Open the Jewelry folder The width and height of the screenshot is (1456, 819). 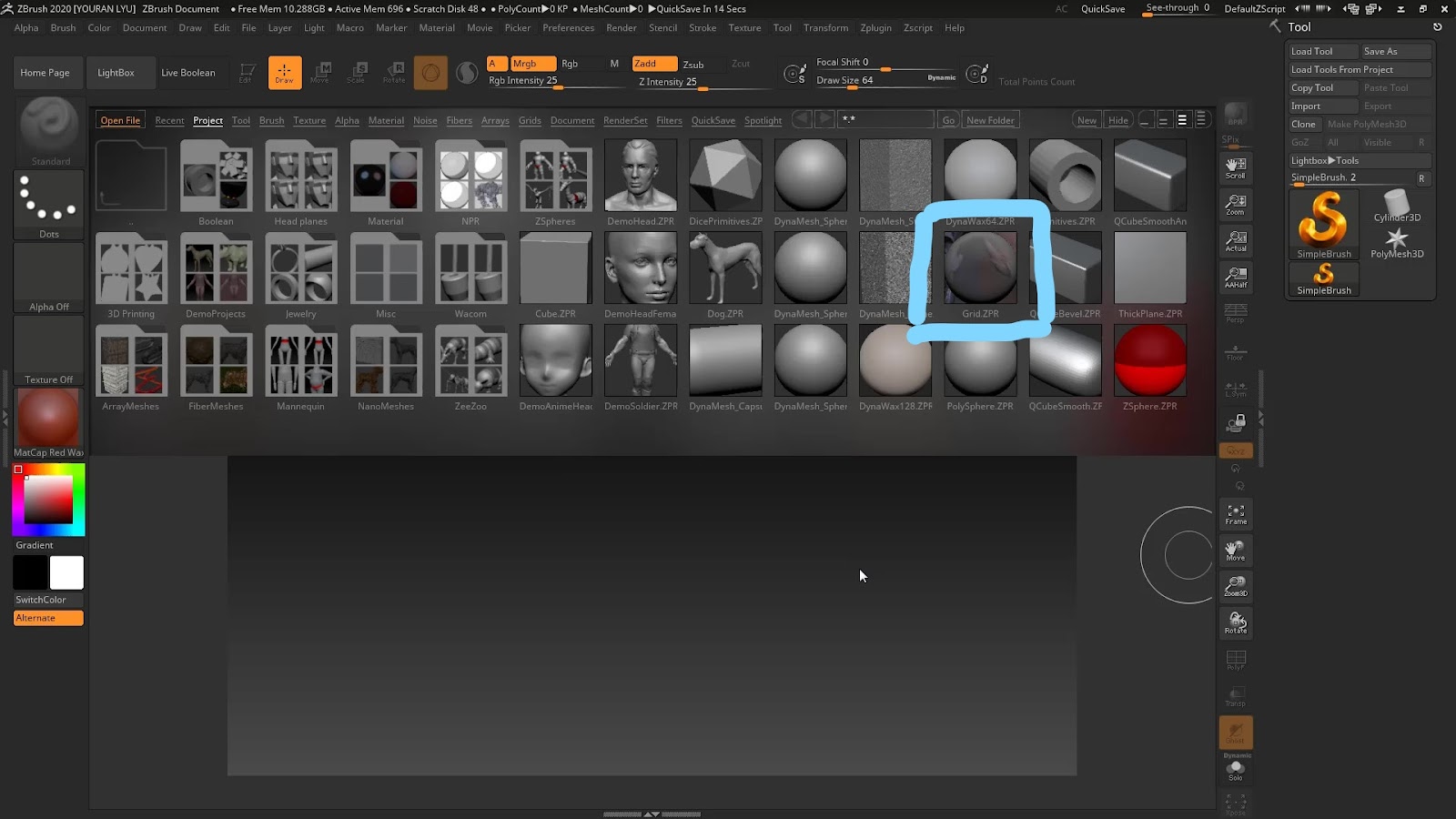[x=301, y=276]
